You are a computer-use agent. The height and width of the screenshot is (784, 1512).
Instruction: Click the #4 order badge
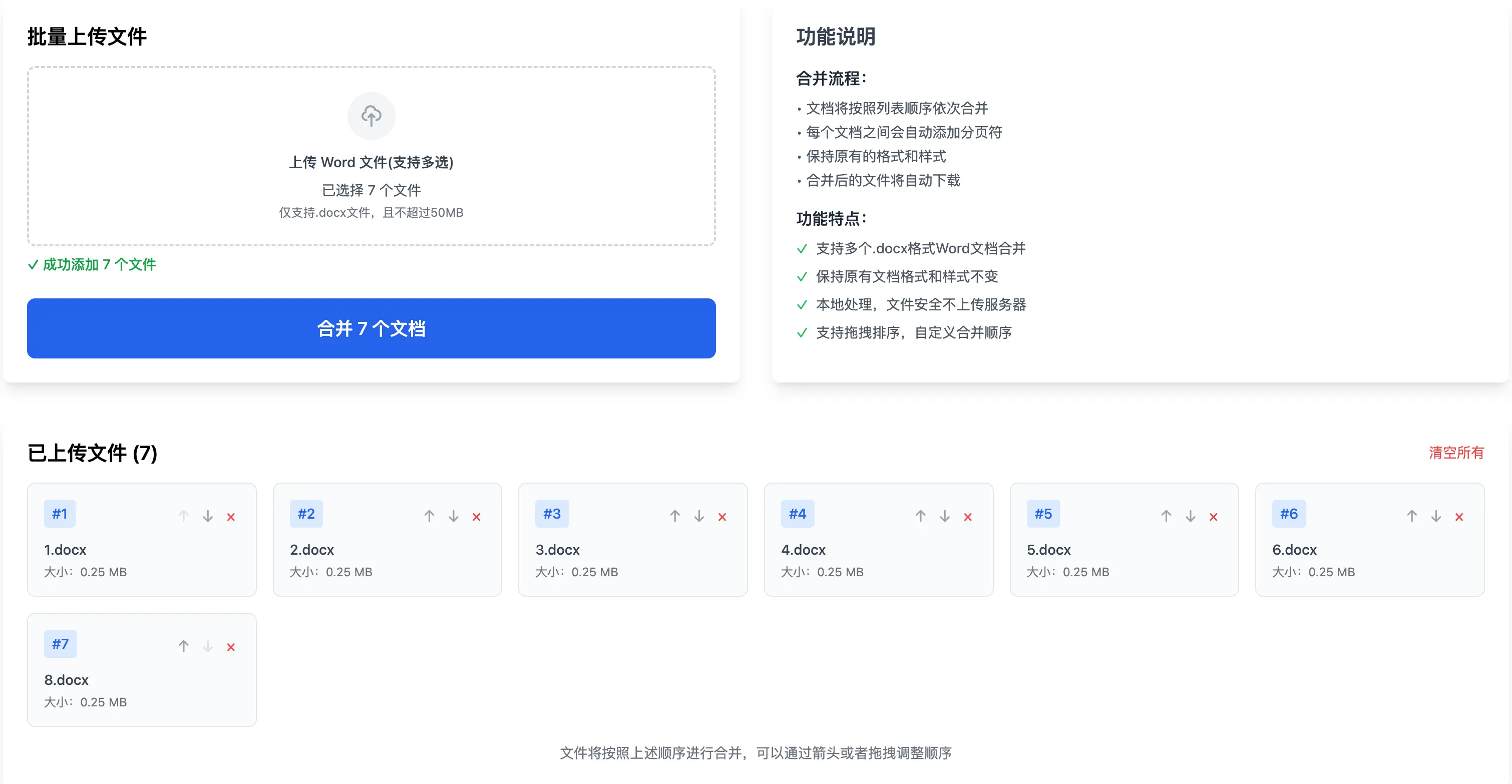798,514
